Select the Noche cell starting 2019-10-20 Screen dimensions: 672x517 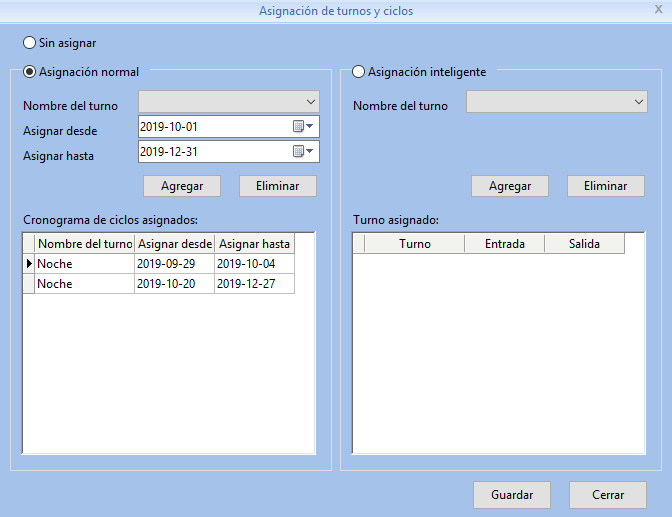tap(84, 284)
